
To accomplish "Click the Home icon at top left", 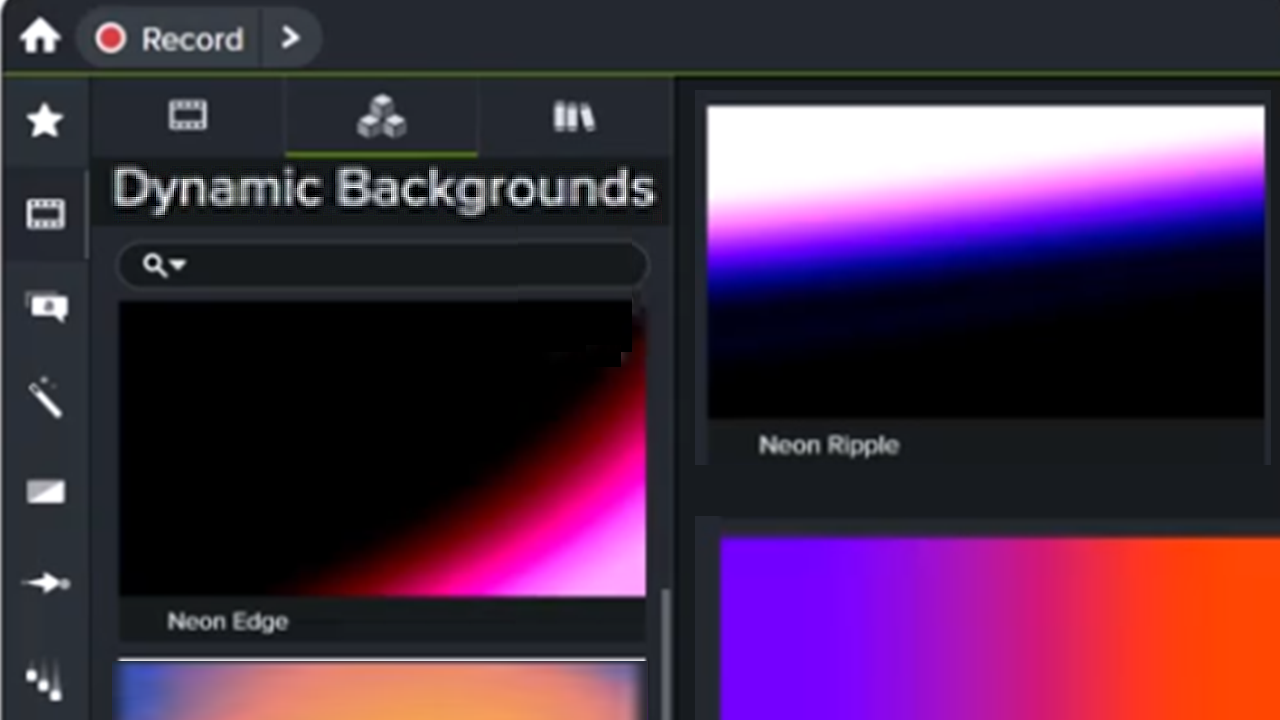I will 38,37.
